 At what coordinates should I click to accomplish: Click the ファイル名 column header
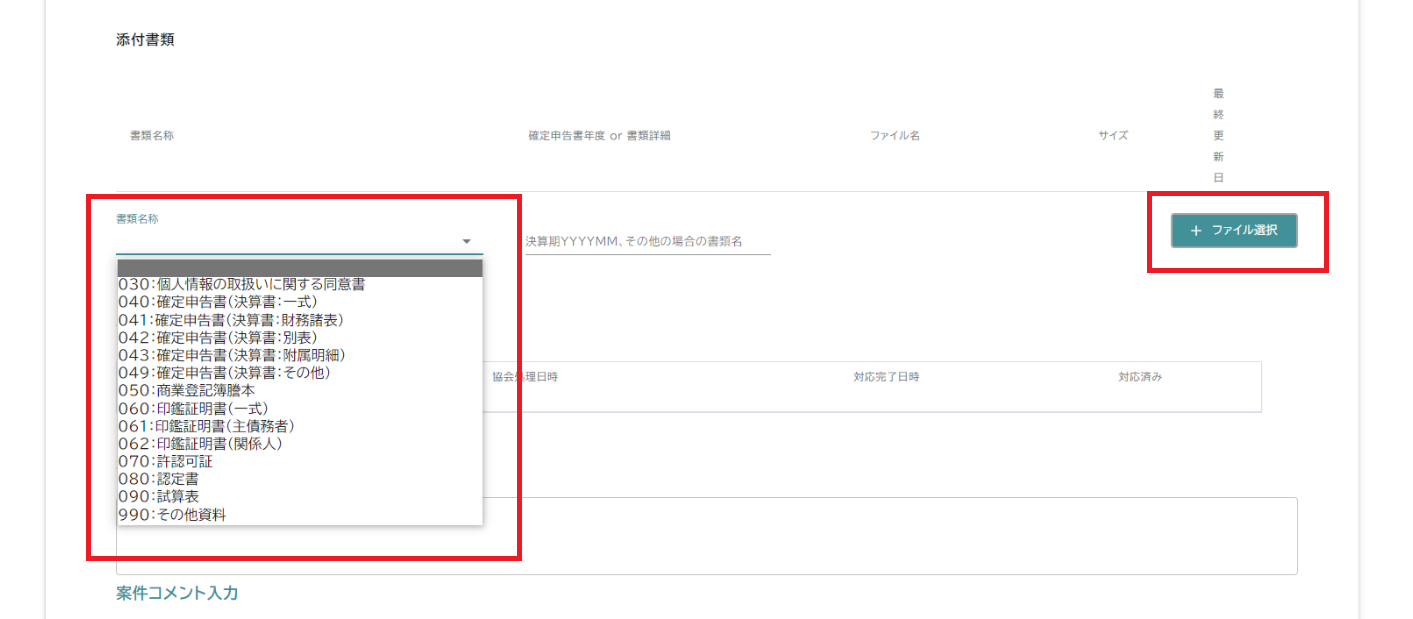click(895, 136)
